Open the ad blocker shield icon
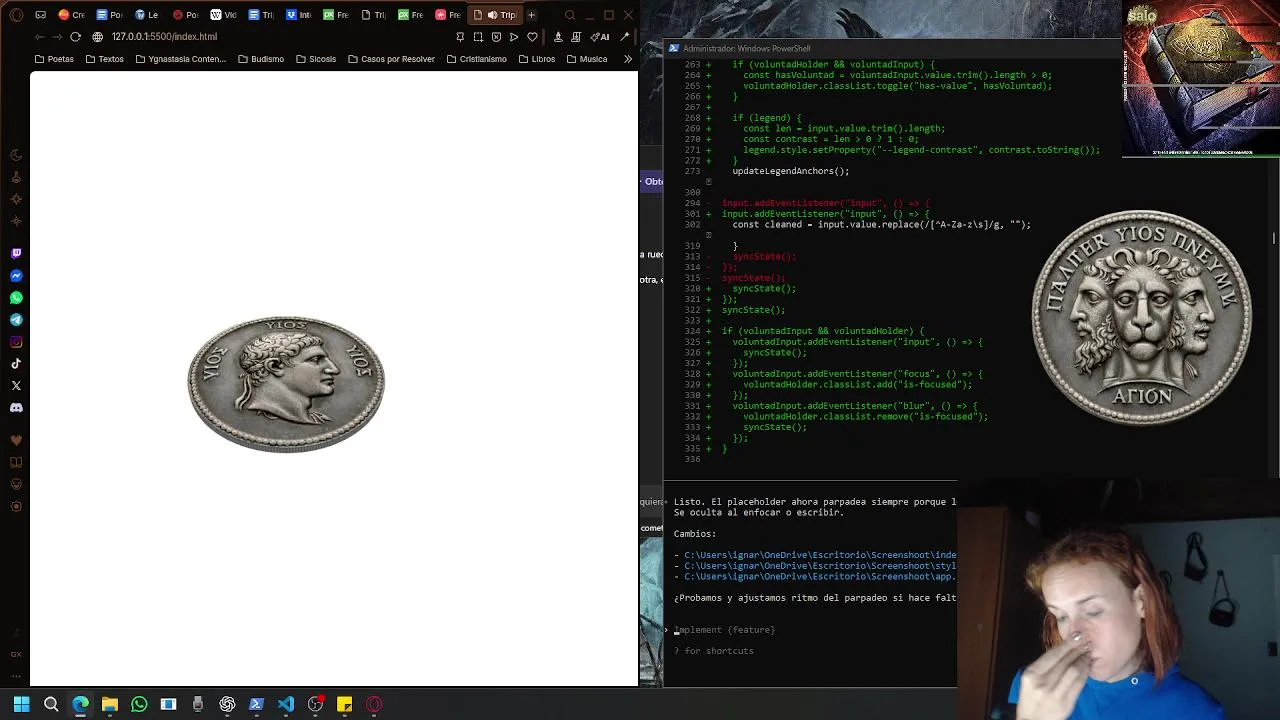This screenshot has height=720, width=1280. tap(496, 37)
